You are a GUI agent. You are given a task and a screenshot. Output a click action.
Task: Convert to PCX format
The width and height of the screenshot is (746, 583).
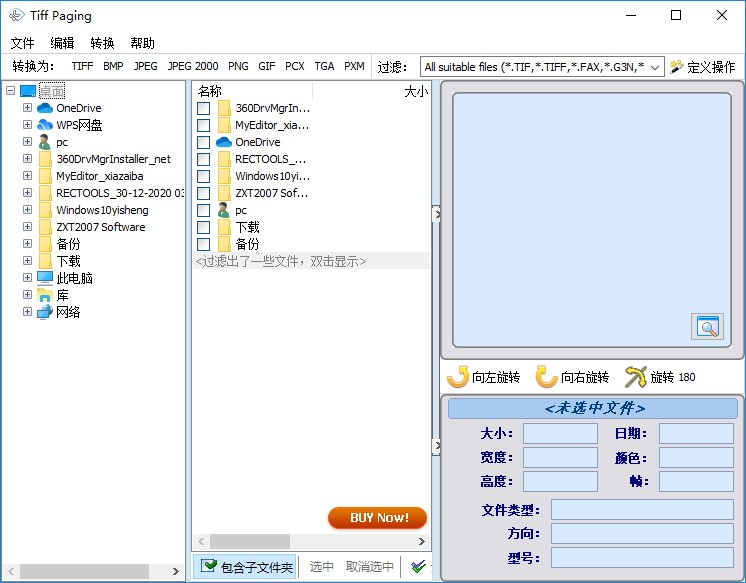294,66
